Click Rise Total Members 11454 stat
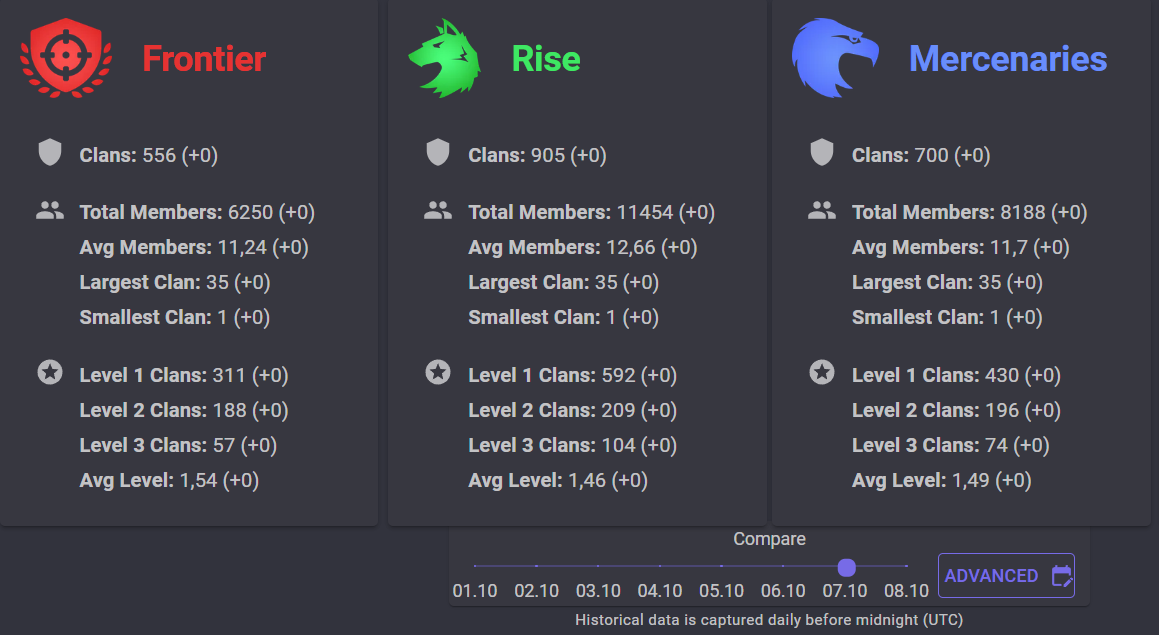 point(591,212)
